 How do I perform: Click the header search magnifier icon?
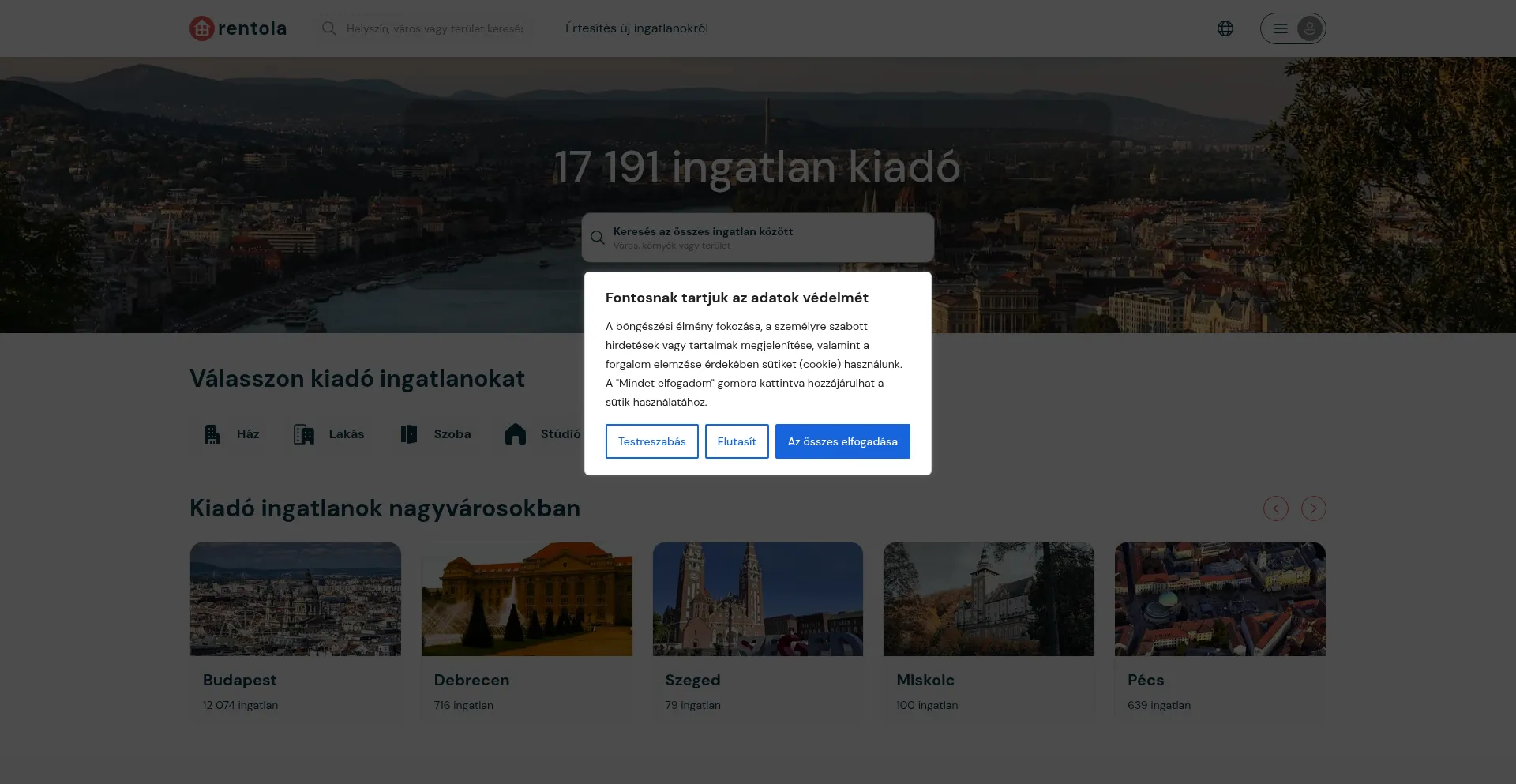tap(329, 28)
